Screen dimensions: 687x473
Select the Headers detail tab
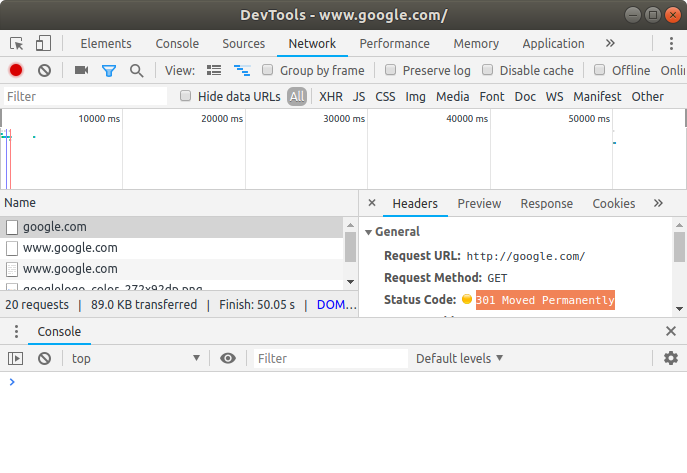pos(415,204)
